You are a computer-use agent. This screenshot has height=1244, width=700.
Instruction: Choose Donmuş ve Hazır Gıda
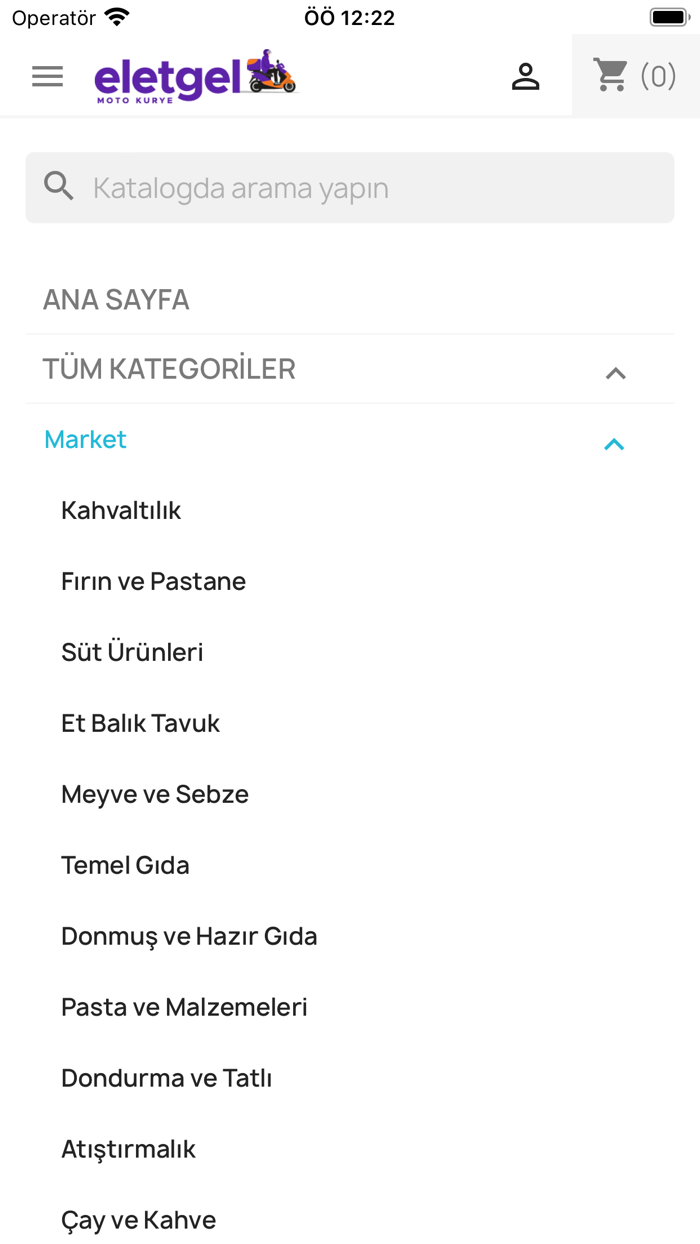click(x=189, y=937)
